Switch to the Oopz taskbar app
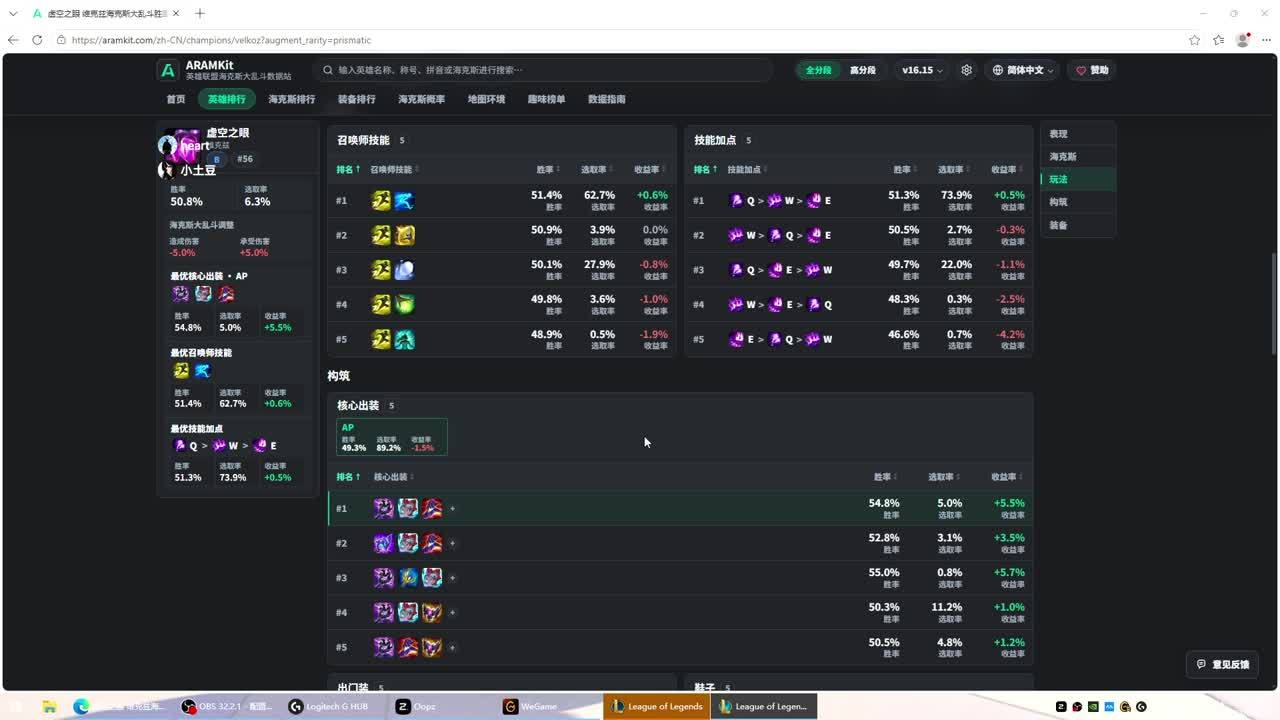This screenshot has height=720, width=1280. pos(415,706)
